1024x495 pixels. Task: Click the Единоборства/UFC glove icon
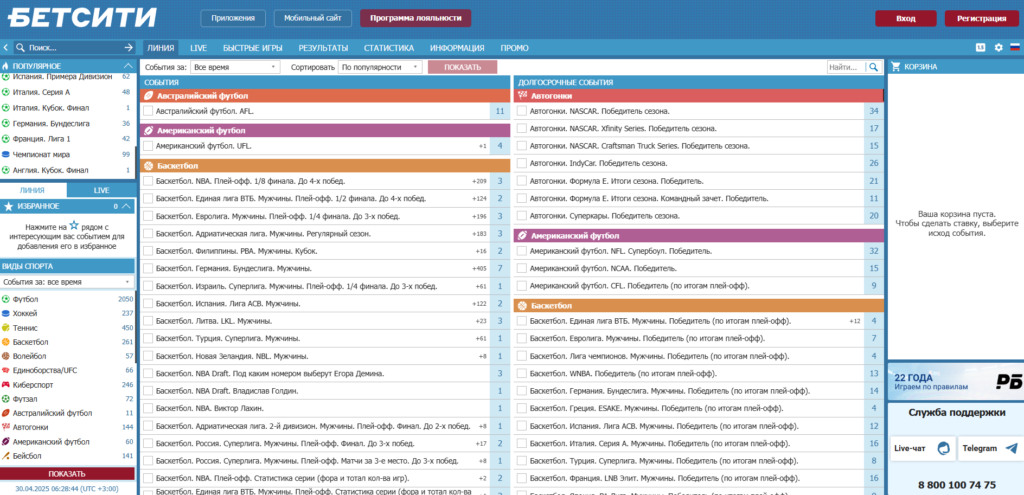(x=6, y=370)
